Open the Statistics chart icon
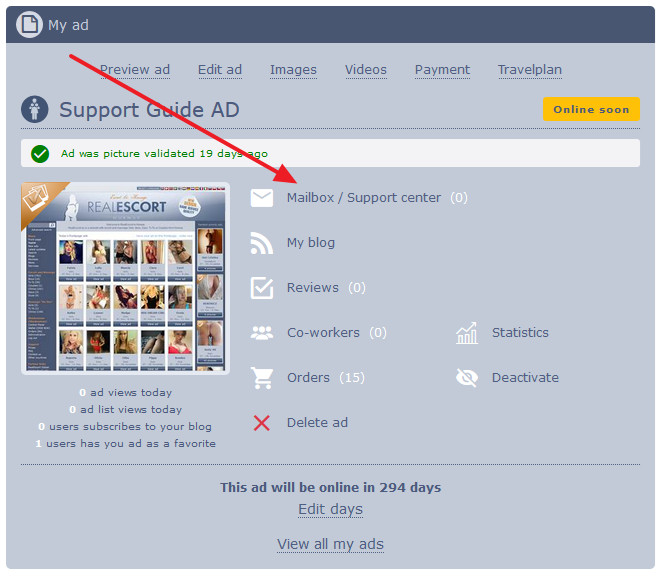660x575 pixels. pyautogui.click(x=467, y=333)
